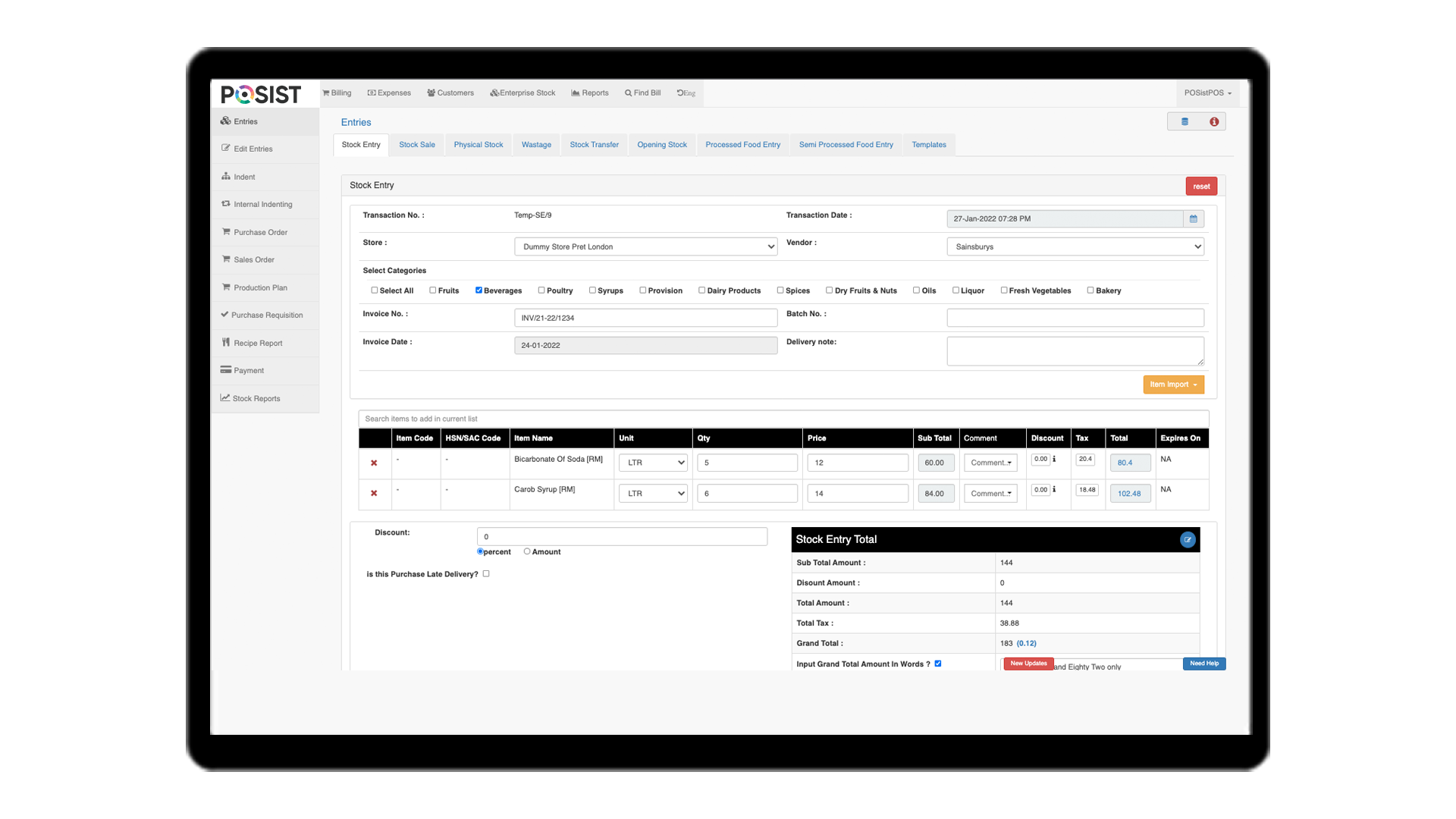Click the red info icon at top right

pos(1214,122)
